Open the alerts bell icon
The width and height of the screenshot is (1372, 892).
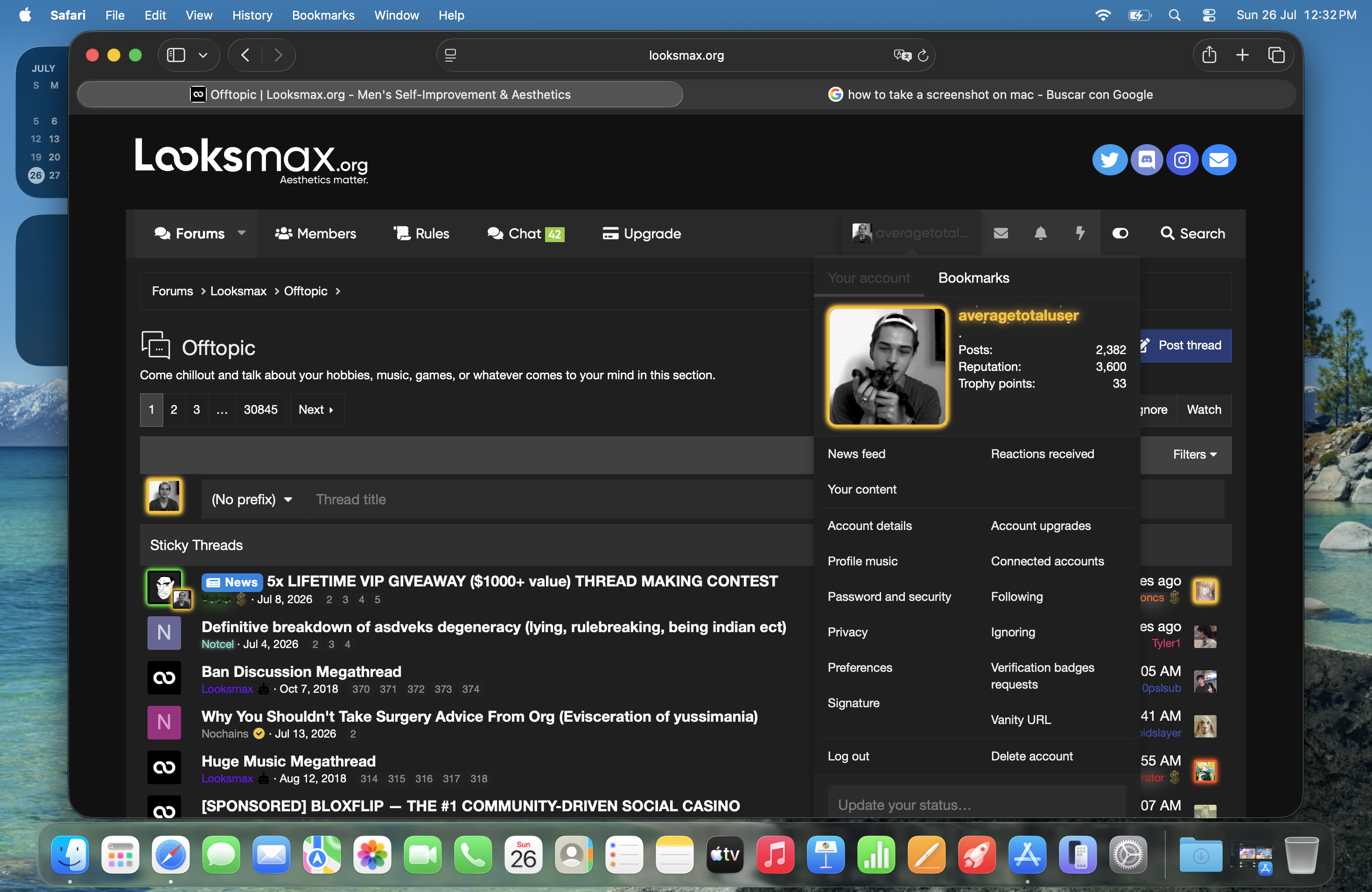click(x=1041, y=233)
